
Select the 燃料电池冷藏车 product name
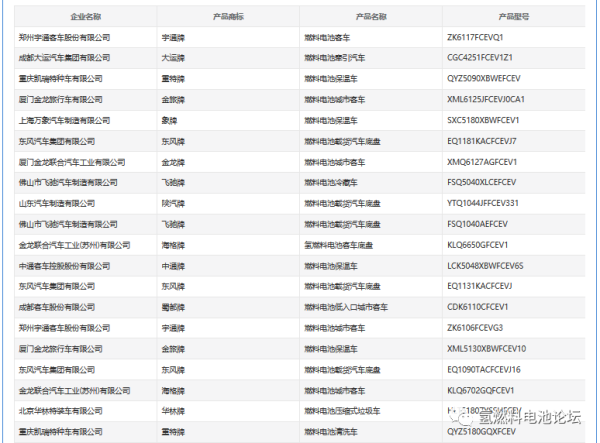332,182
